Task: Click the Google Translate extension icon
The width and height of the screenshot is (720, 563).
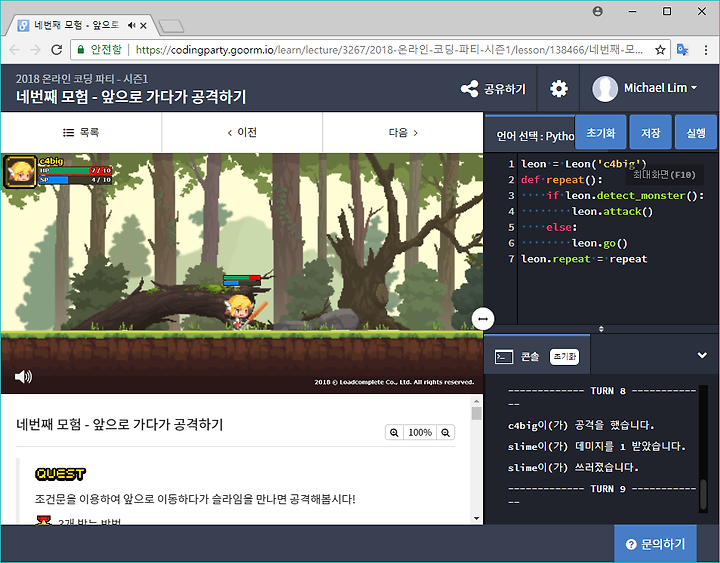Action: tap(682, 50)
